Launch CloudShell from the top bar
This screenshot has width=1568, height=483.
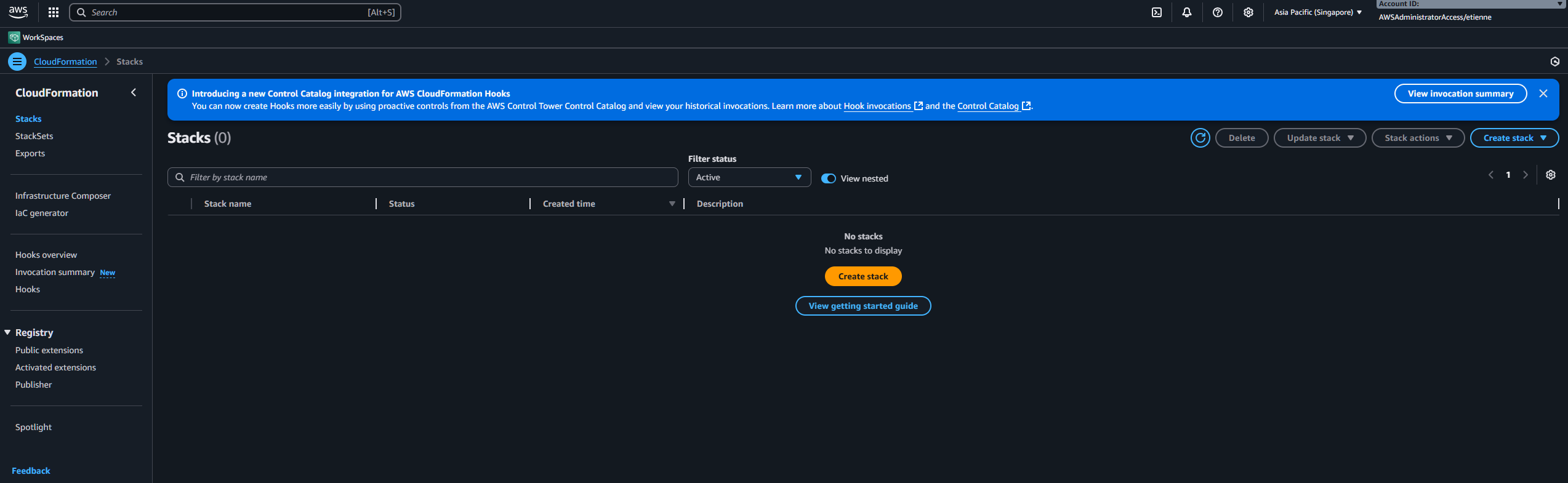pos(1157,12)
